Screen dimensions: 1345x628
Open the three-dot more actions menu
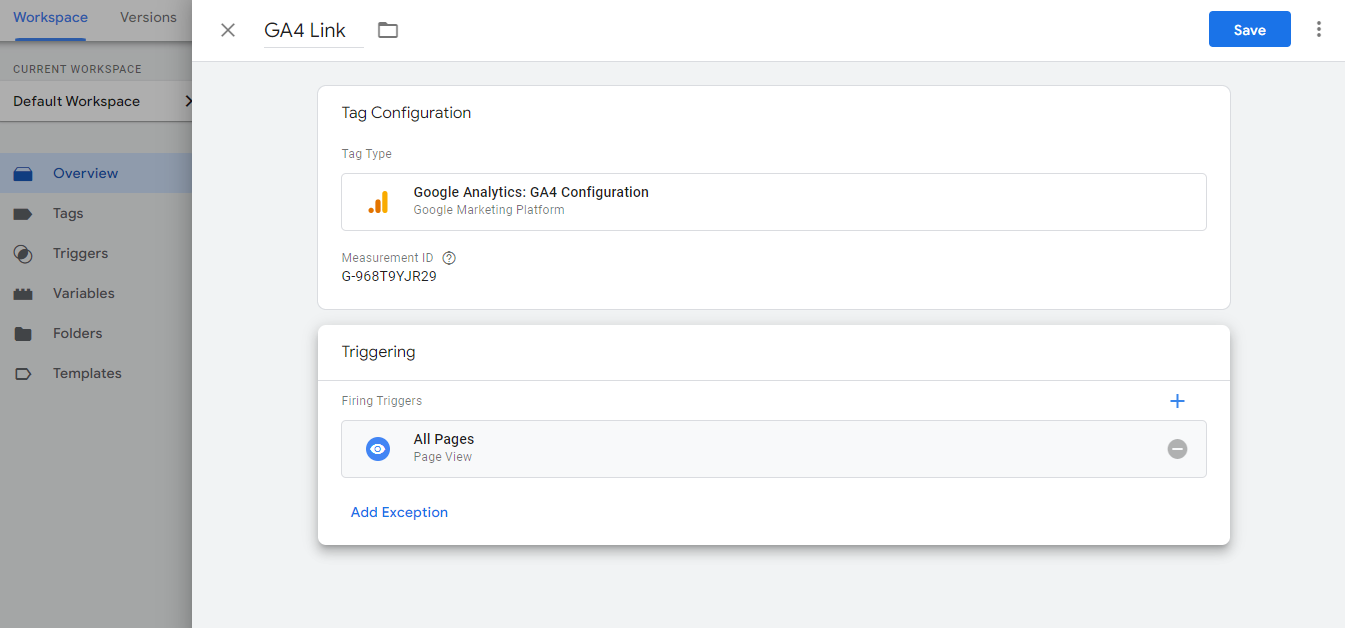(1319, 29)
